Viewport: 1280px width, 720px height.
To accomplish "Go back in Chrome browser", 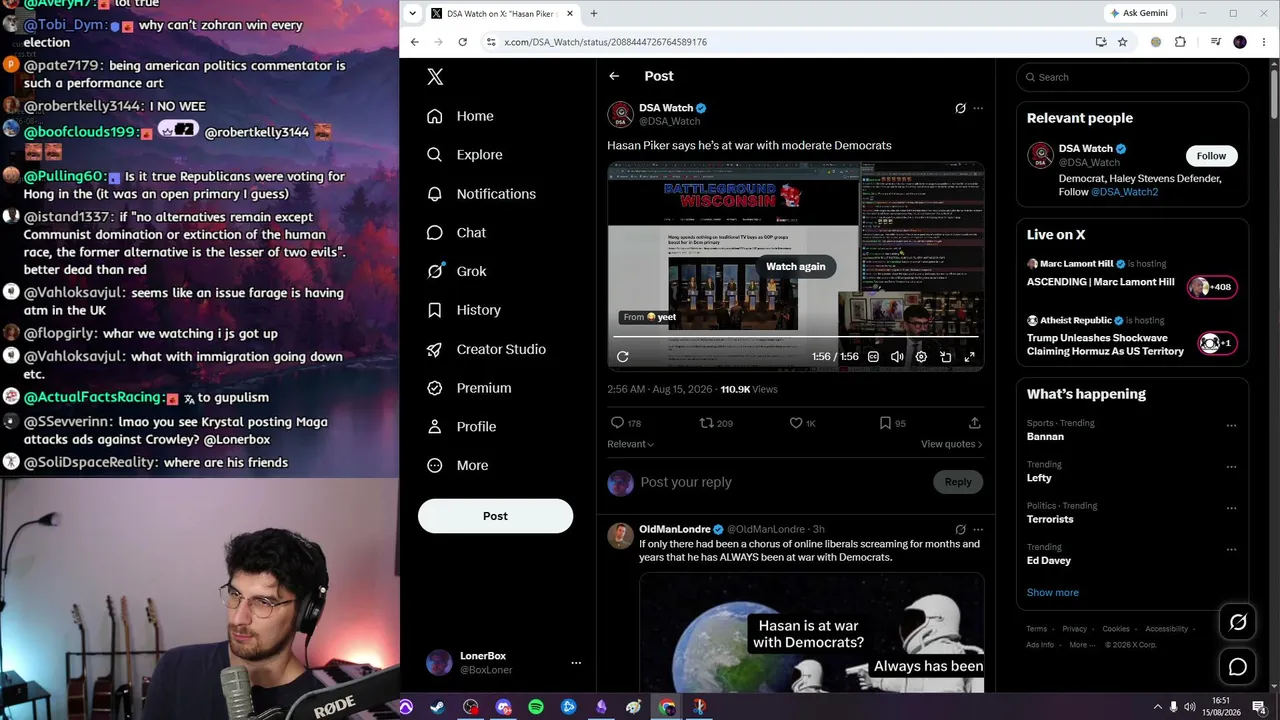I will pyautogui.click(x=414, y=42).
